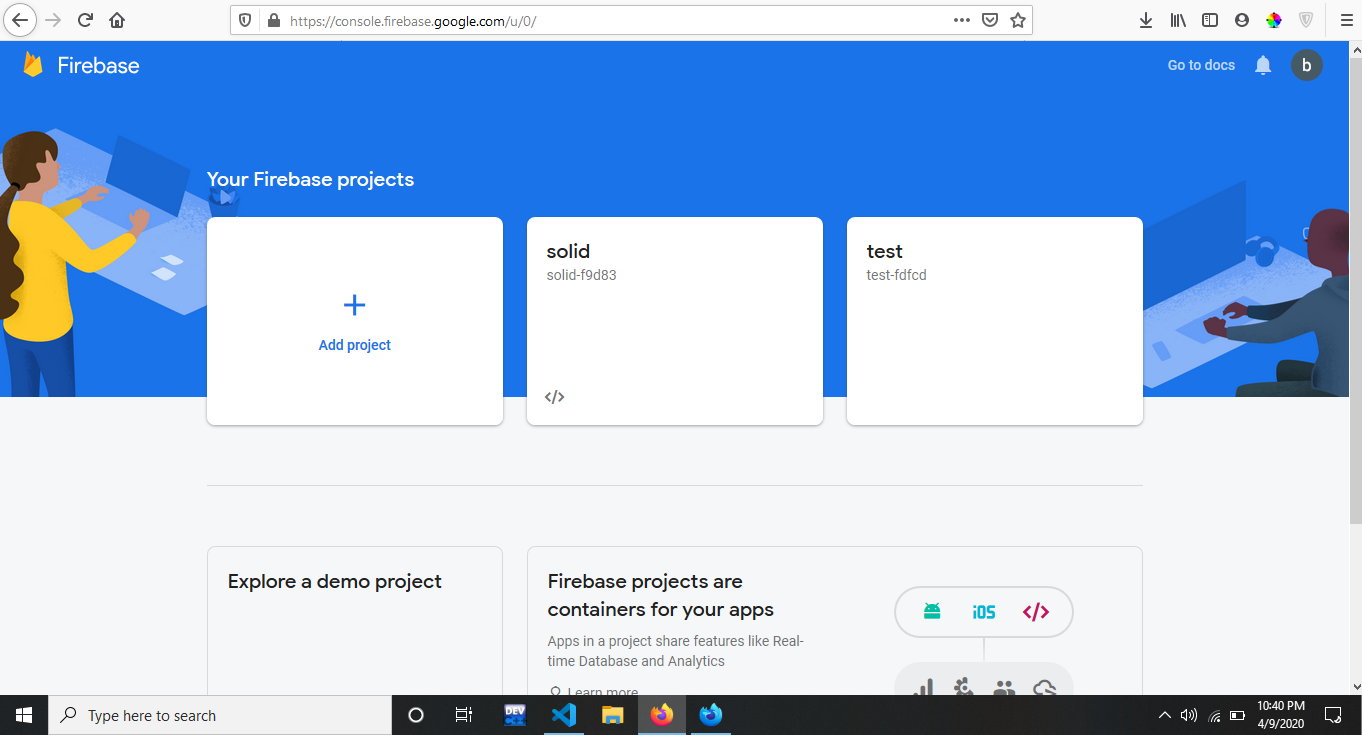
Task: Click the plus icon to add project
Action: 354,305
